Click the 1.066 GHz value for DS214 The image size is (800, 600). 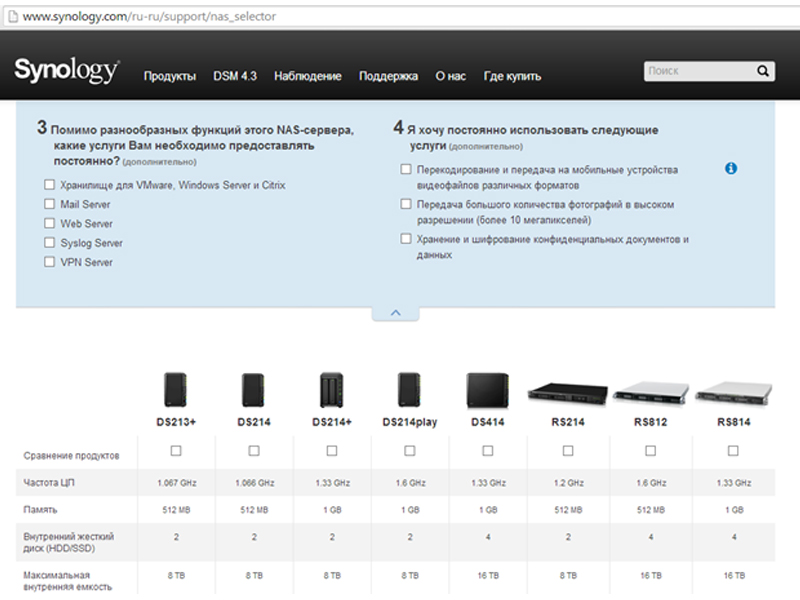pos(255,483)
